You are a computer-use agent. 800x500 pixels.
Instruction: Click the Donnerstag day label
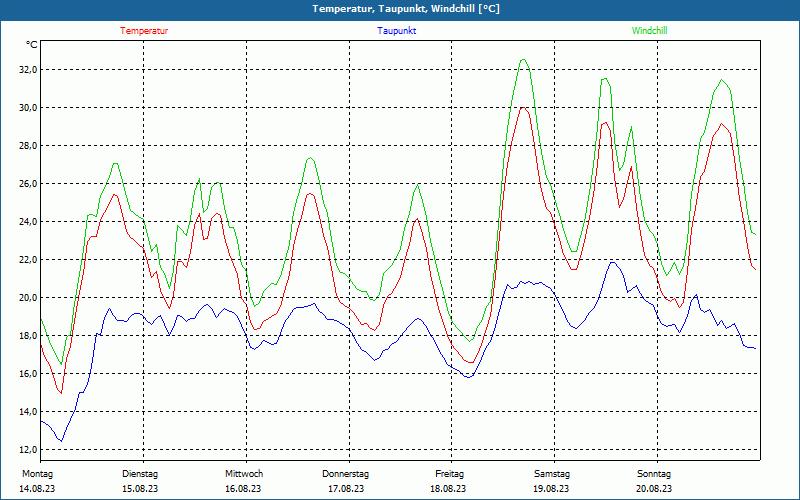click(345, 474)
